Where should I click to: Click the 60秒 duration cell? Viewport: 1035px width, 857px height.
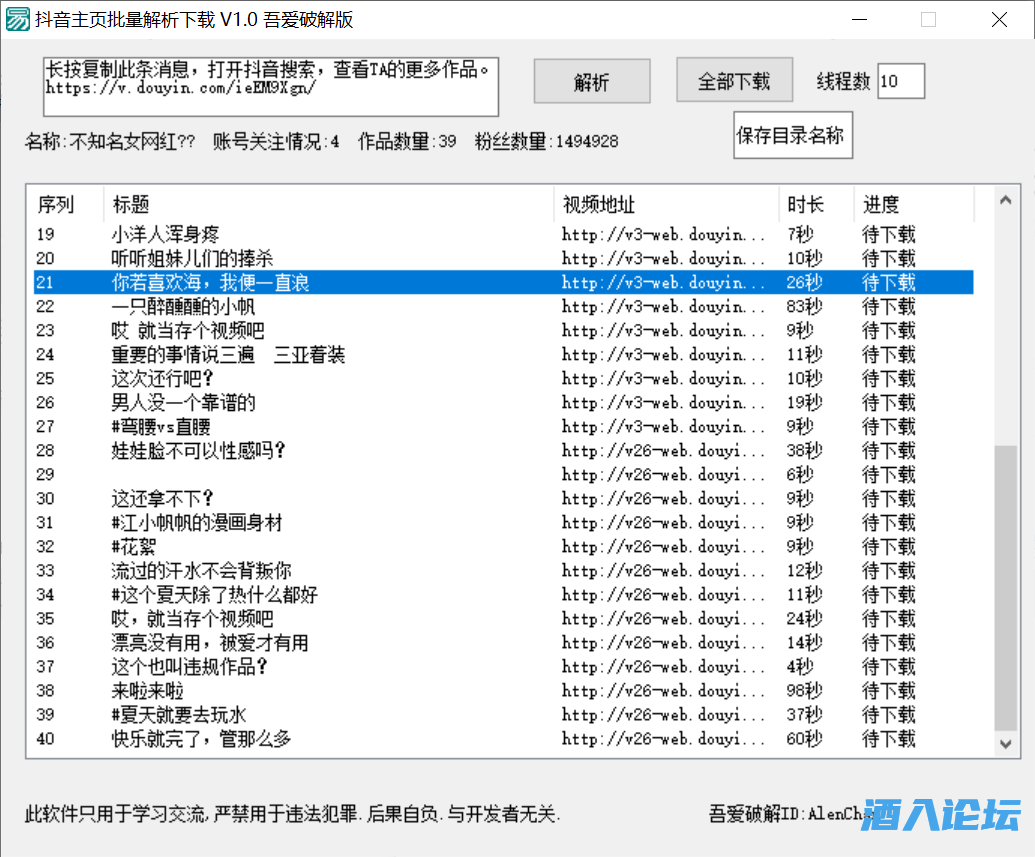[x=804, y=739]
